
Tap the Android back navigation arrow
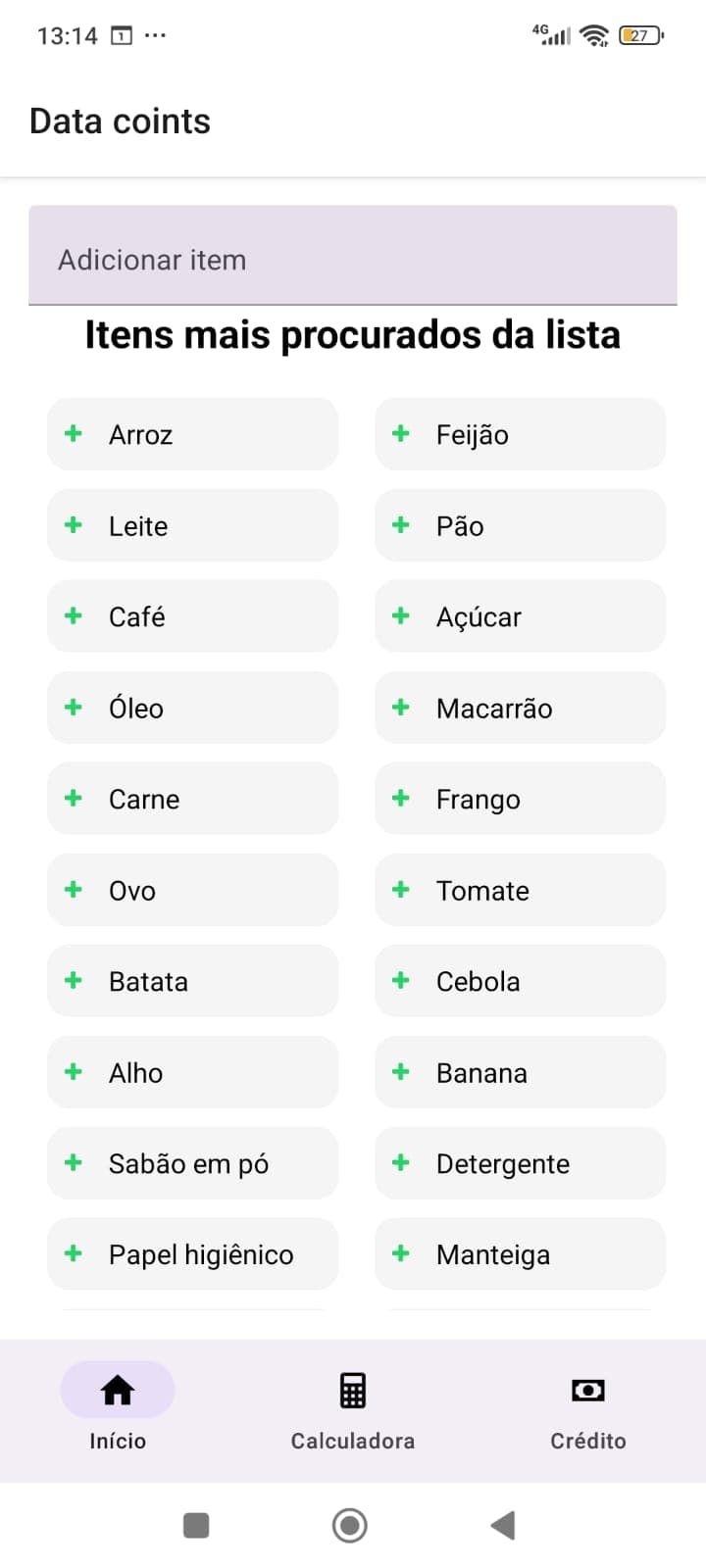503,1525
